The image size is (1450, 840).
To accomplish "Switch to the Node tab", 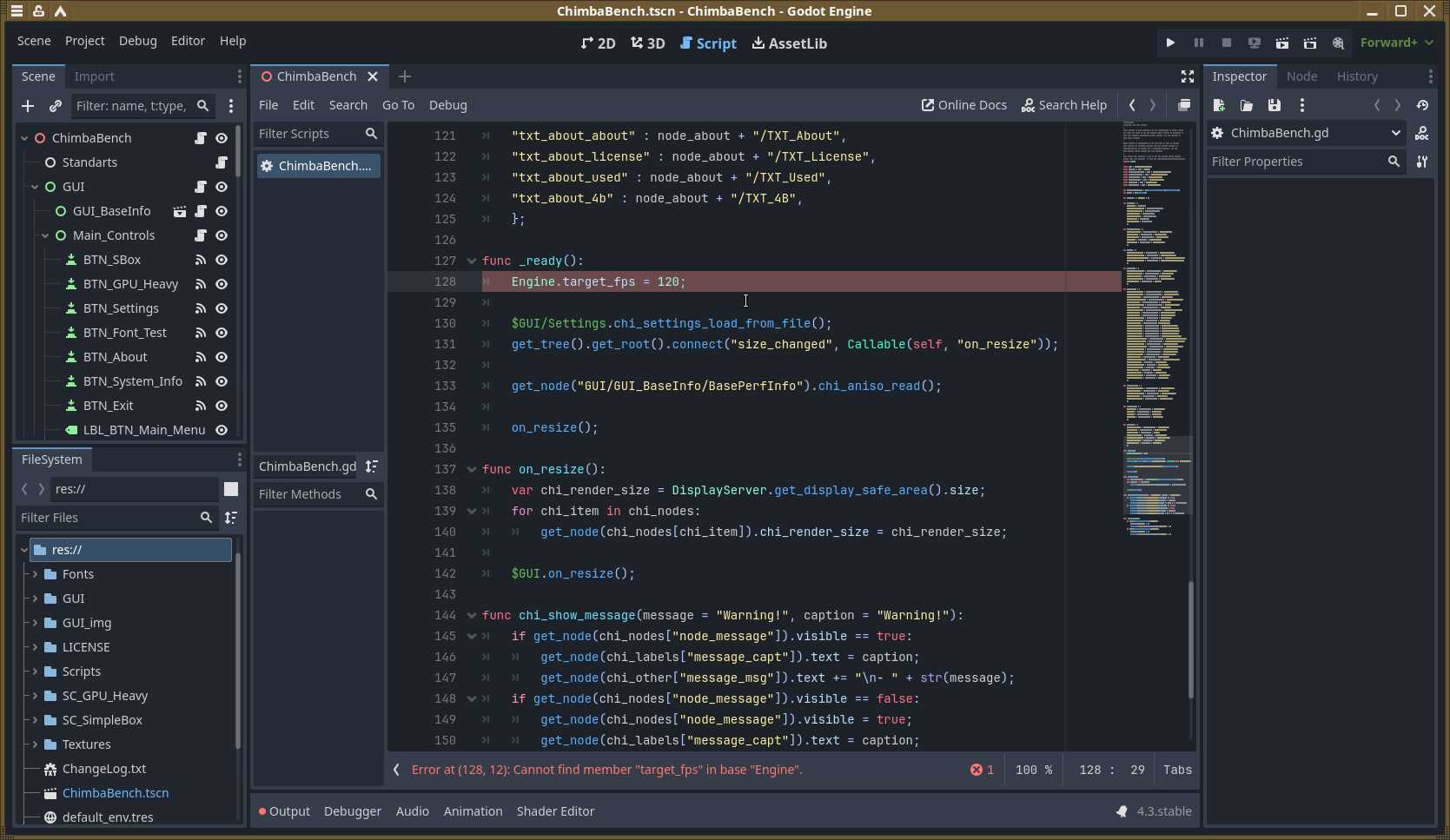I will point(1301,76).
